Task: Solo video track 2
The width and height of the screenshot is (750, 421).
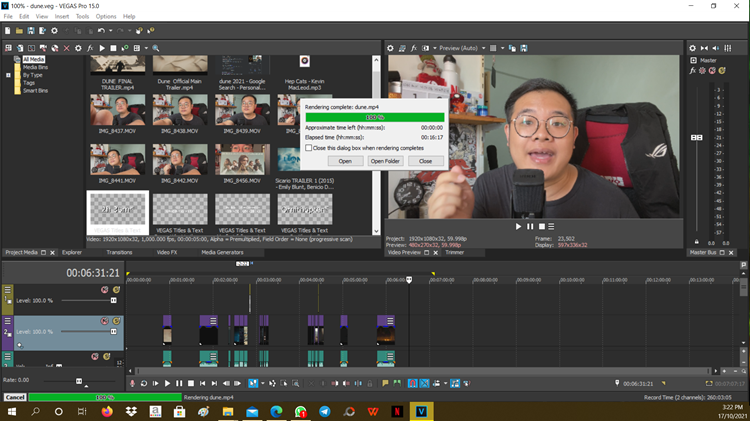Action: pyautogui.click(x=116, y=321)
